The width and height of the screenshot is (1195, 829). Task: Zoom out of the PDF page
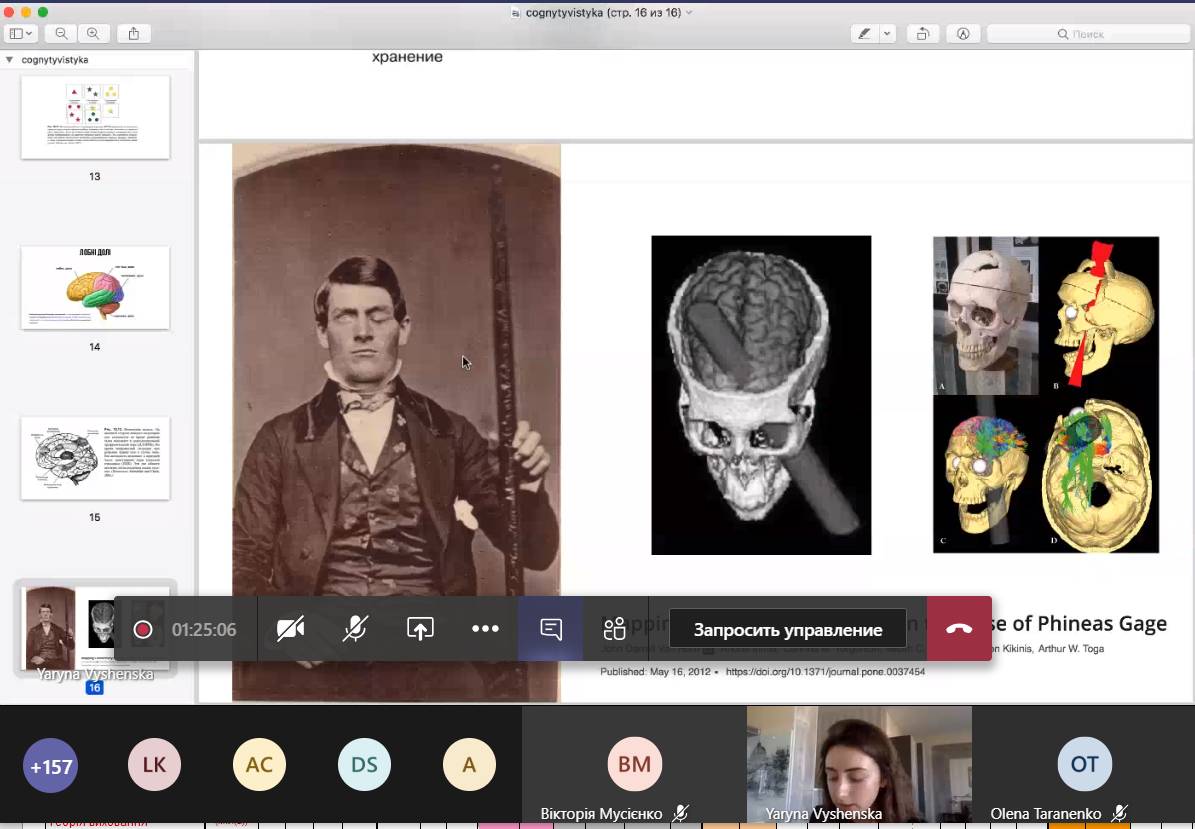61,34
